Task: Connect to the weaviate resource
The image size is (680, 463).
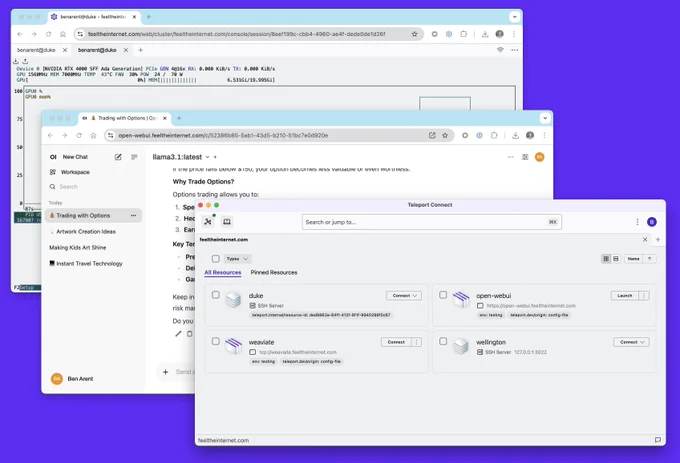Action: click(x=396, y=342)
